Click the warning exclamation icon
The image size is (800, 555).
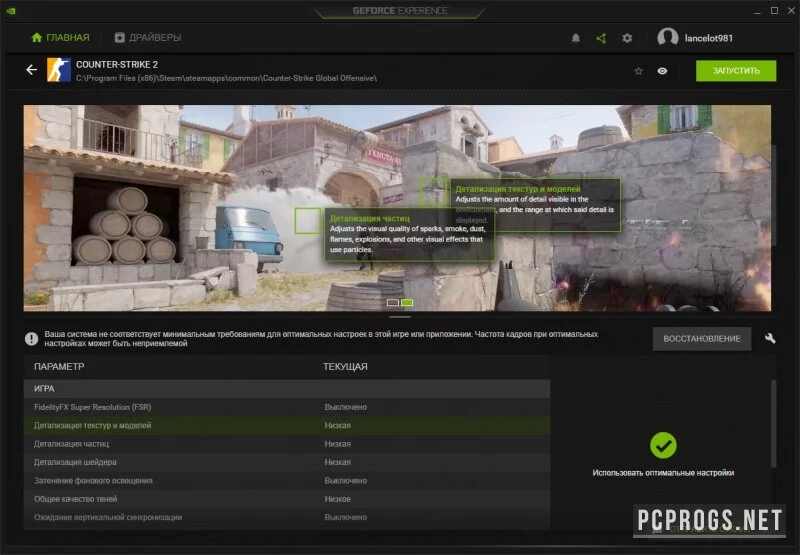pos(32,339)
